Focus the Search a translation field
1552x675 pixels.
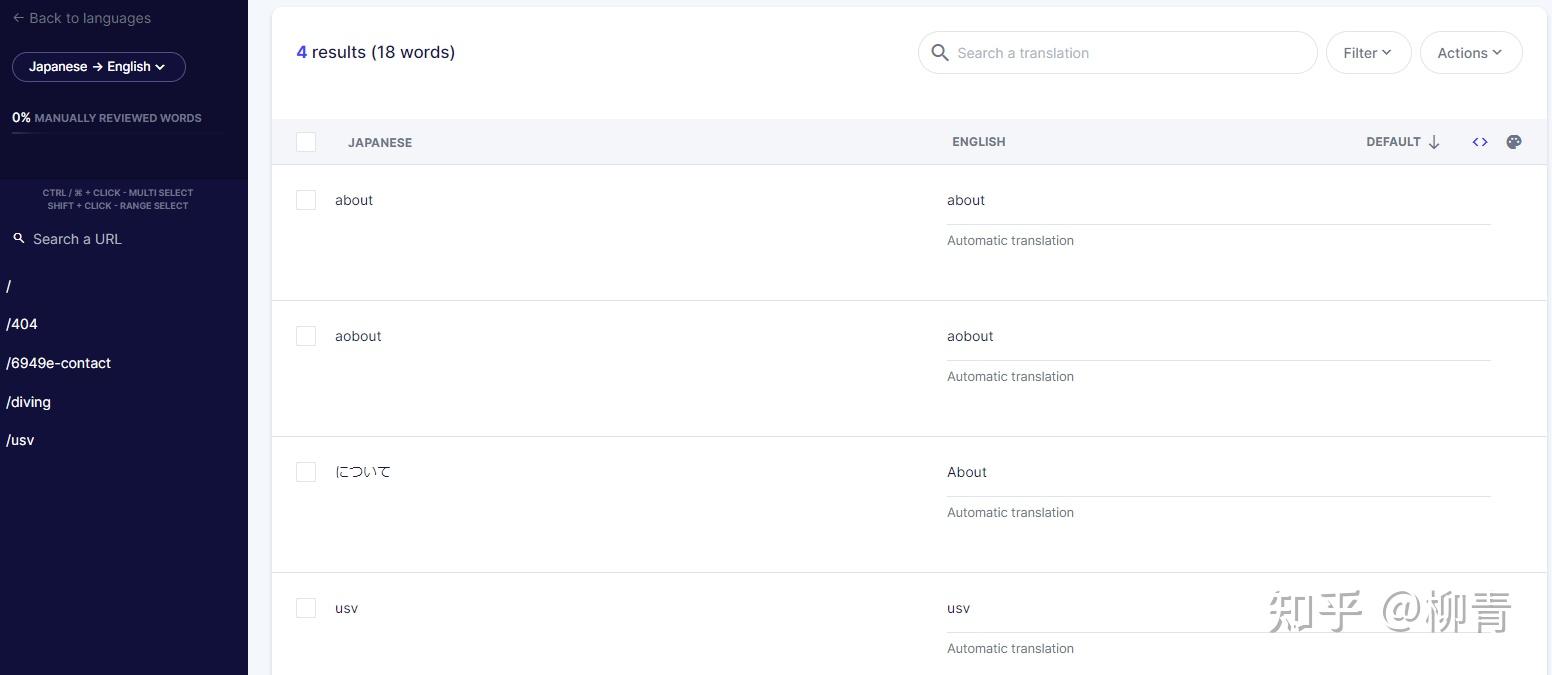1130,53
